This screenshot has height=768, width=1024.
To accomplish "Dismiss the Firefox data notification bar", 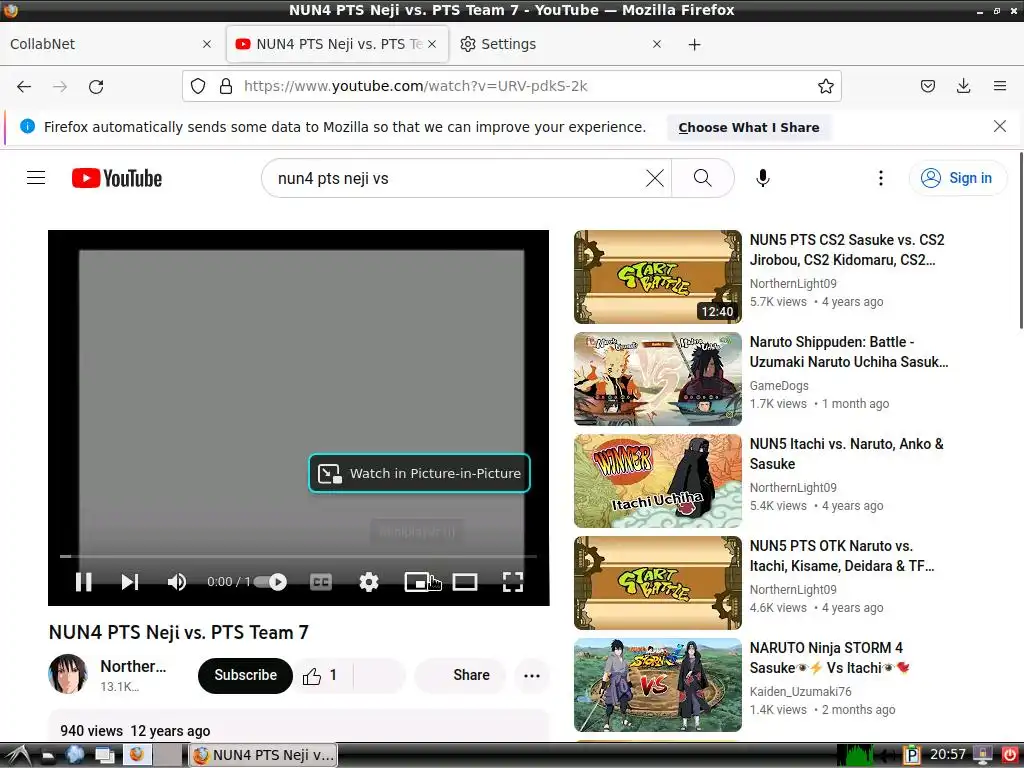I will coord(999,126).
